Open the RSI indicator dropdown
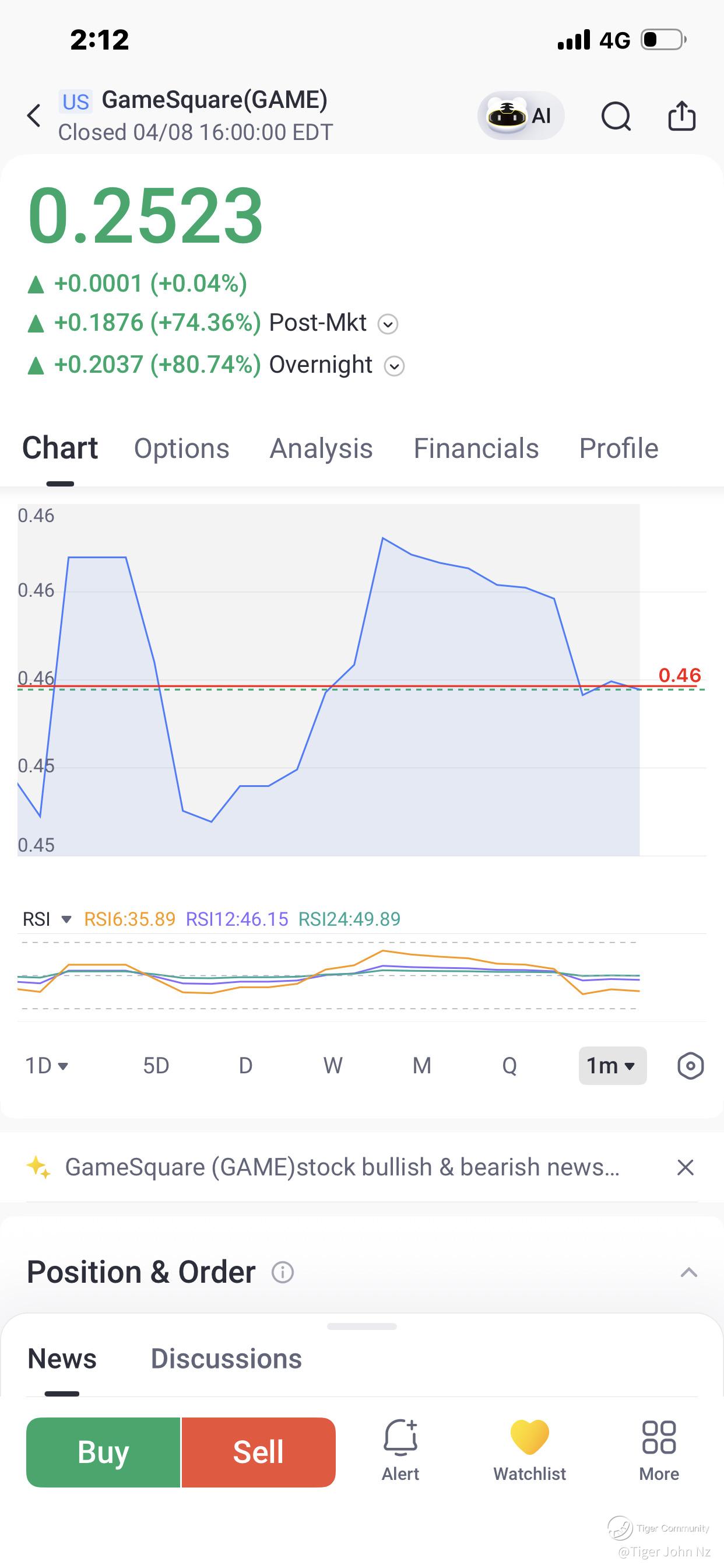This screenshot has width=724, height=1568. point(67,919)
